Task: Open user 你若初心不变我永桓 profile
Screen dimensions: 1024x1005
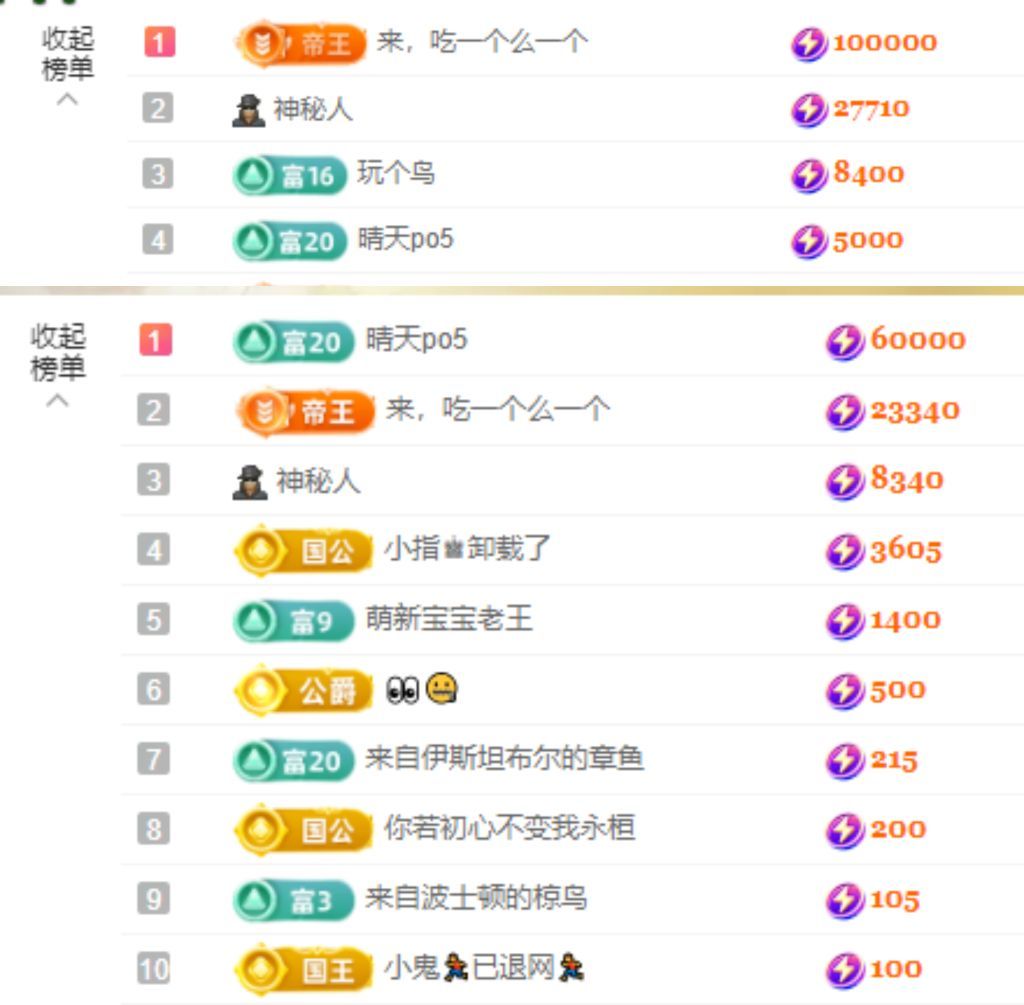Action: point(509,828)
